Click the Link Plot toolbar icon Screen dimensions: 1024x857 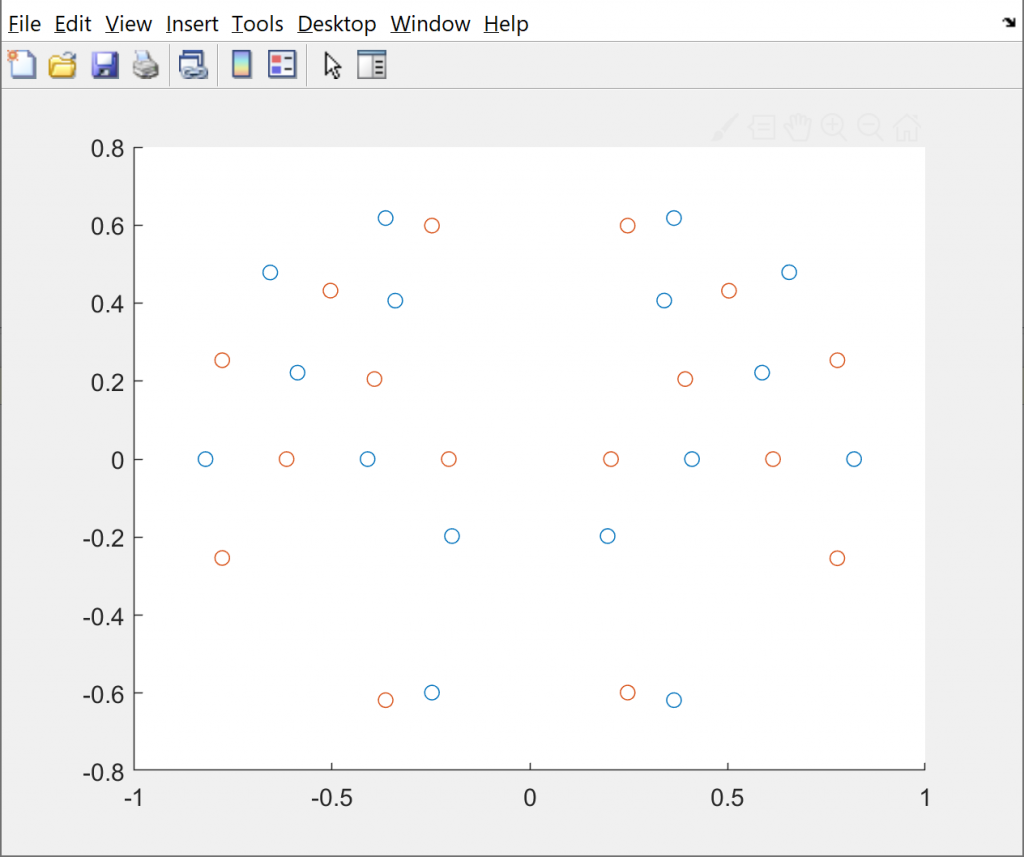[x=192, y=66]
